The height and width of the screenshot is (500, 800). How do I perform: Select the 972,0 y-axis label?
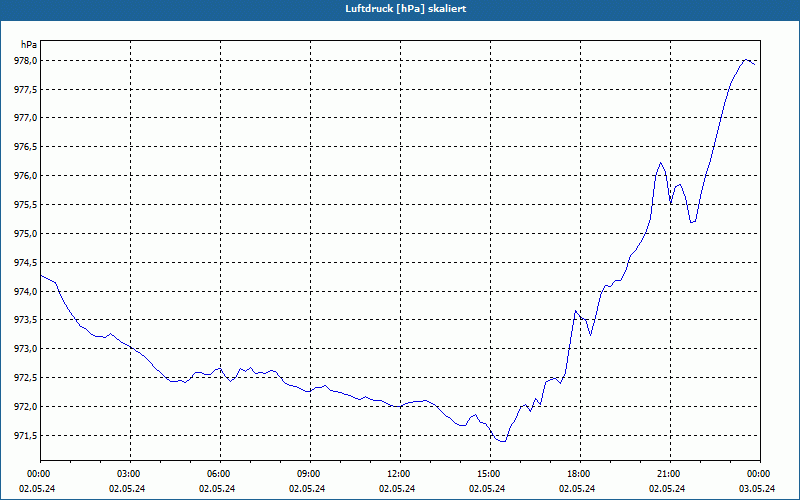point(26,407)
